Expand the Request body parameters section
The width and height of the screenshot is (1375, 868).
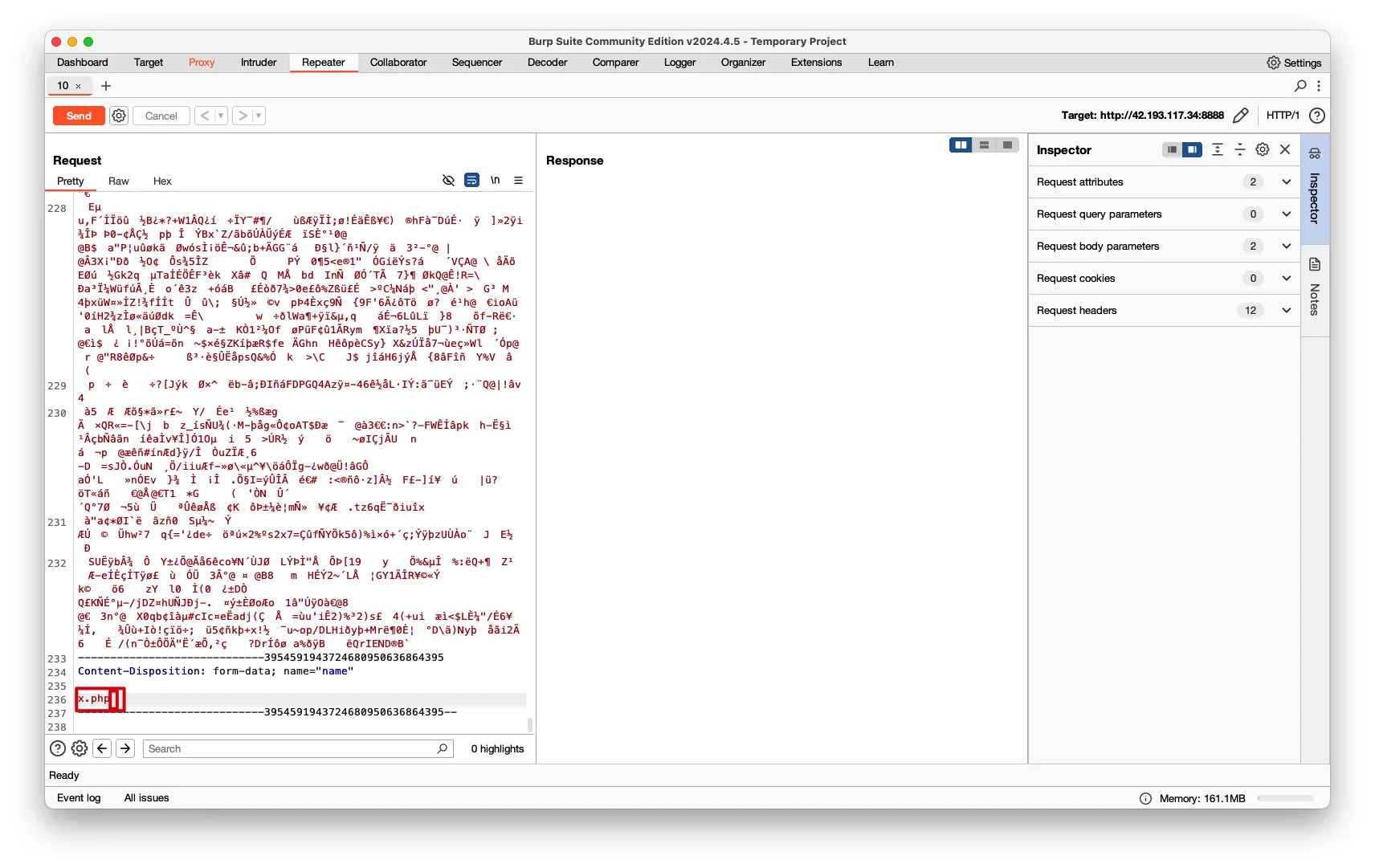(1286, 247)
